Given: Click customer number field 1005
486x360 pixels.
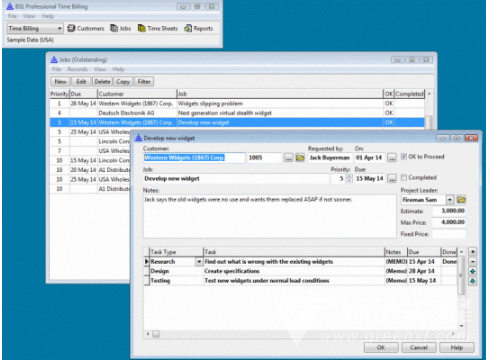Looking at the screenshot, I should 265,158.
